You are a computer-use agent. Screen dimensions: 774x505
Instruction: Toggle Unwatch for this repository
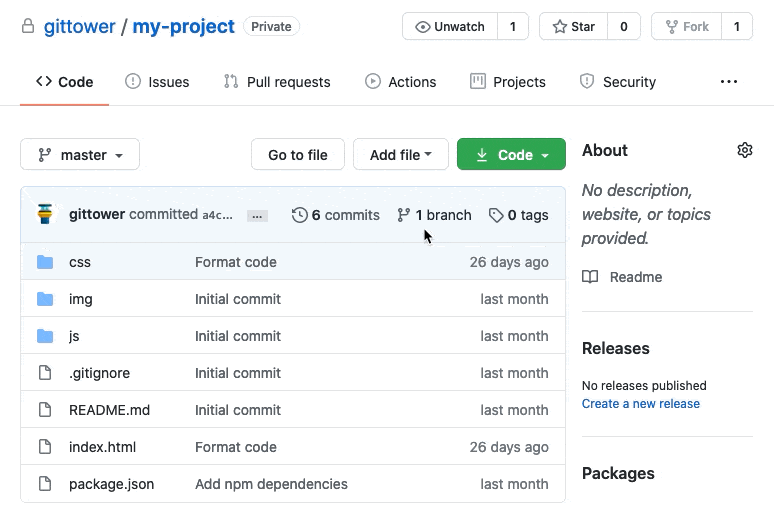click(449, 27)
